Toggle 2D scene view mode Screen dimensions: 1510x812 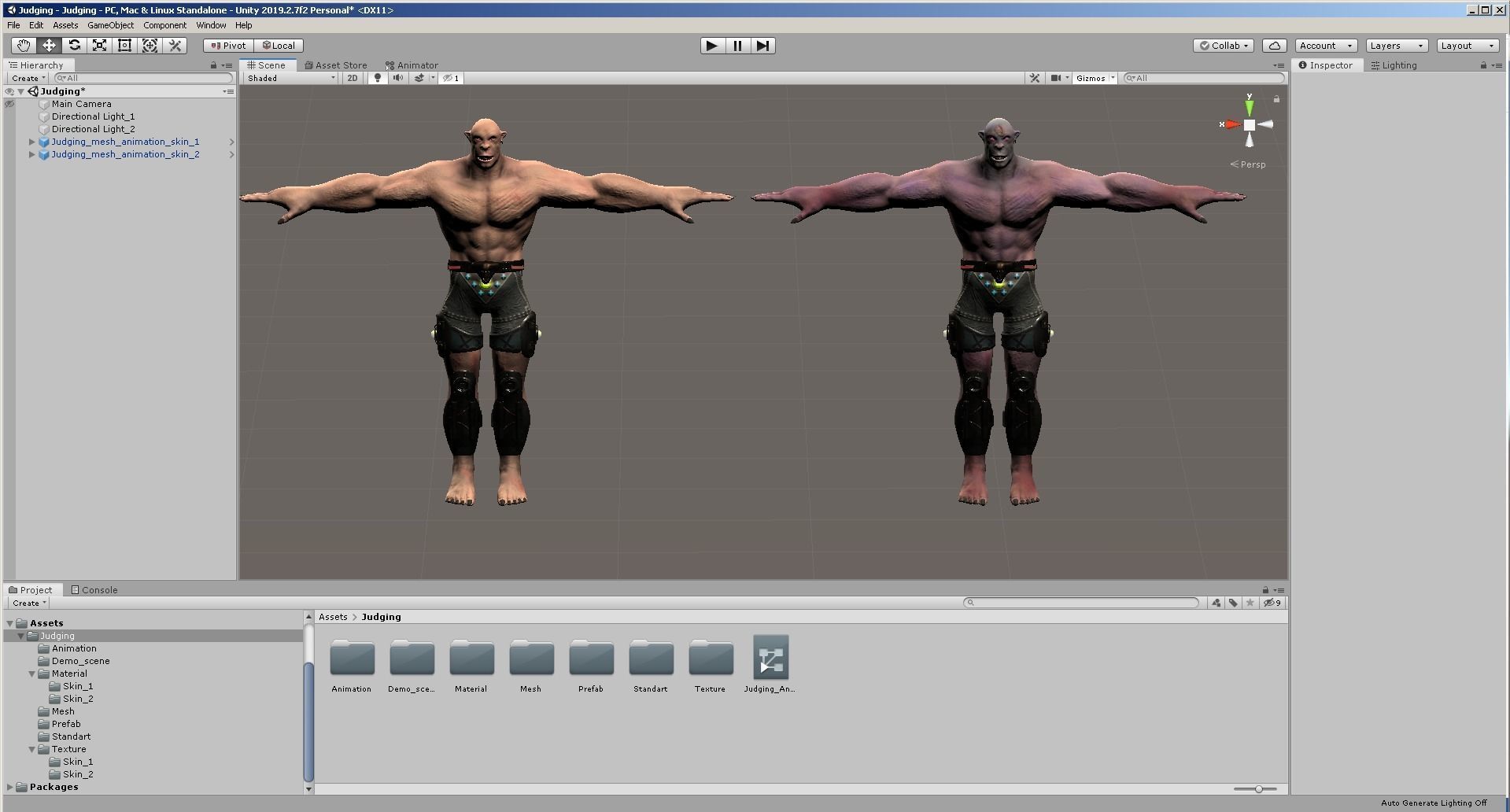[x=353, y=78]
